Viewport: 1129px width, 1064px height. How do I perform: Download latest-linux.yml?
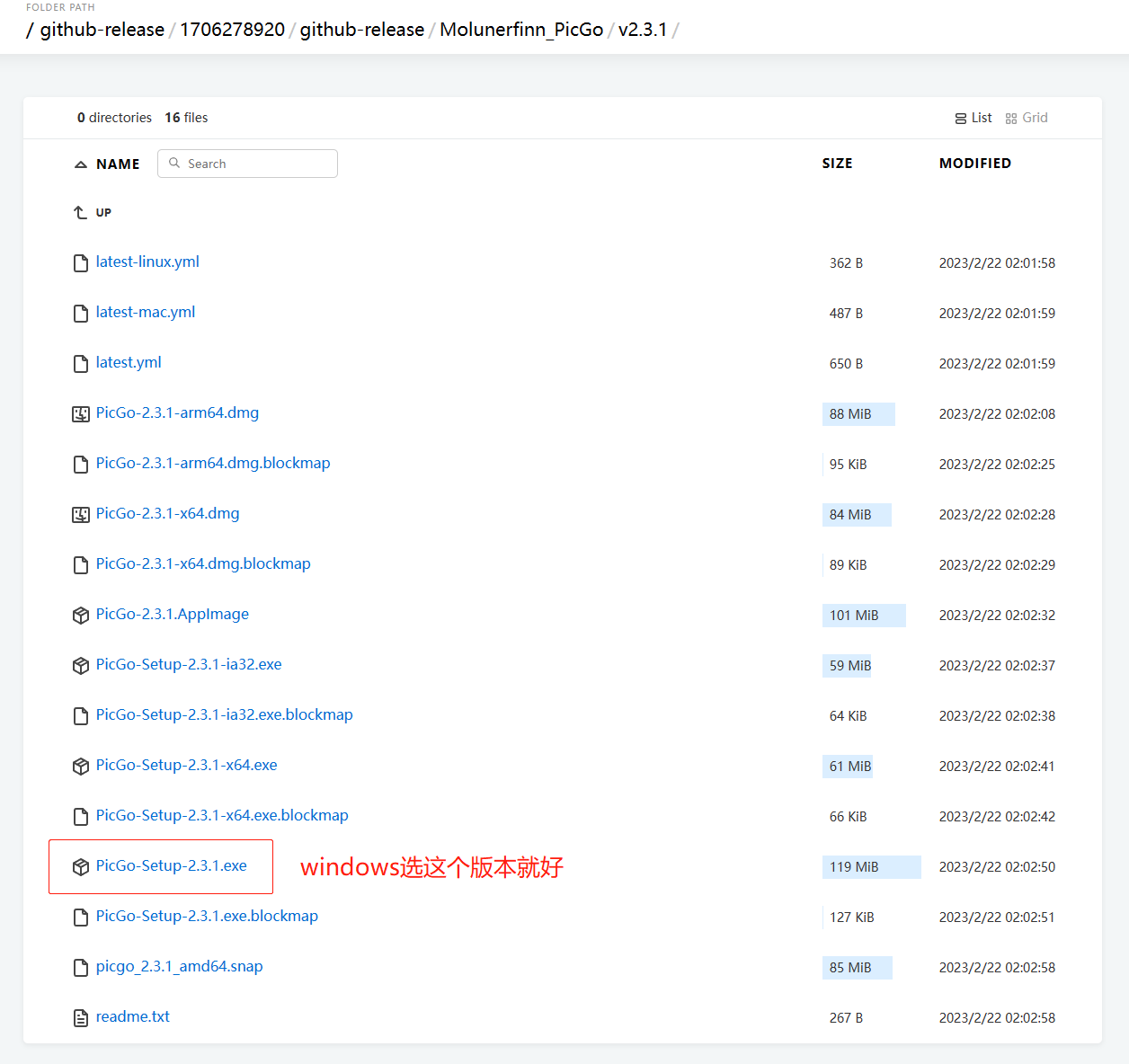(147, 262)
